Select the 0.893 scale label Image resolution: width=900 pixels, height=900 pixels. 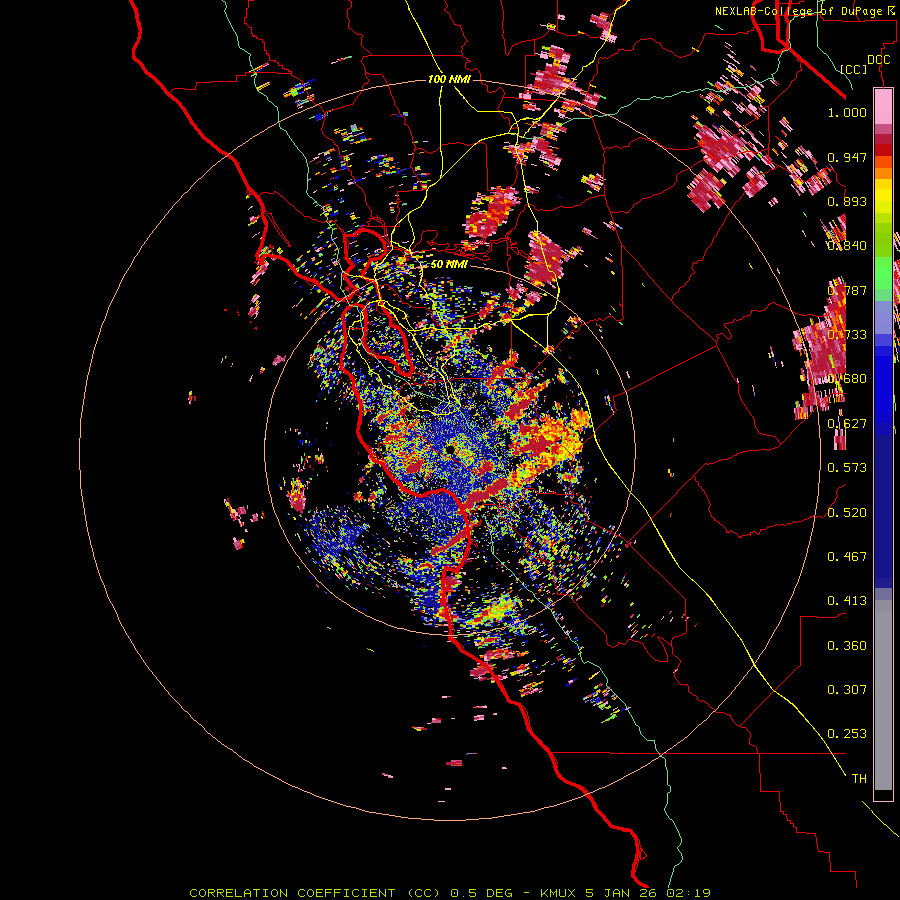[x=847, y=201]
